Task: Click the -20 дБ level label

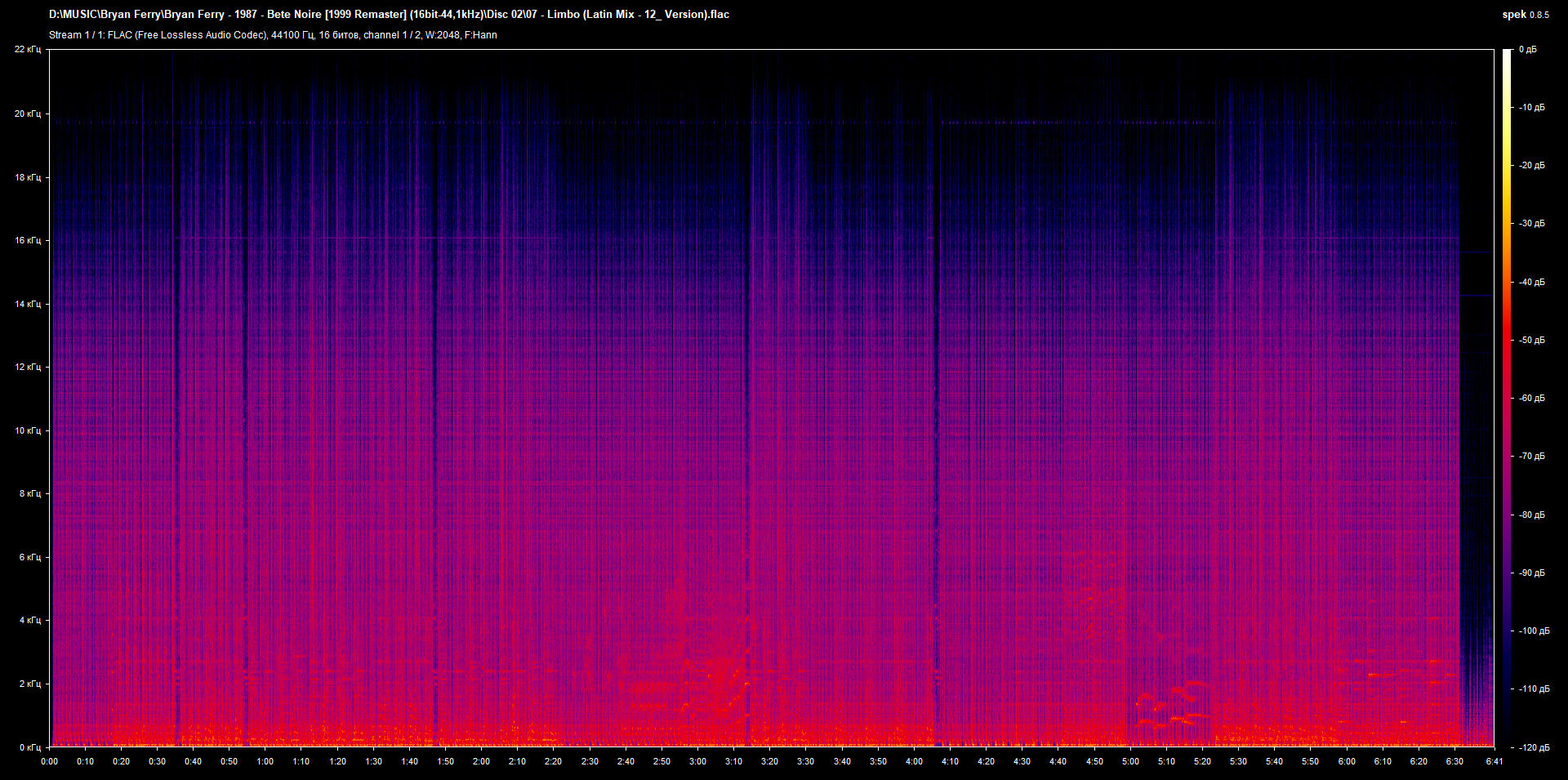Action: 1531,166
